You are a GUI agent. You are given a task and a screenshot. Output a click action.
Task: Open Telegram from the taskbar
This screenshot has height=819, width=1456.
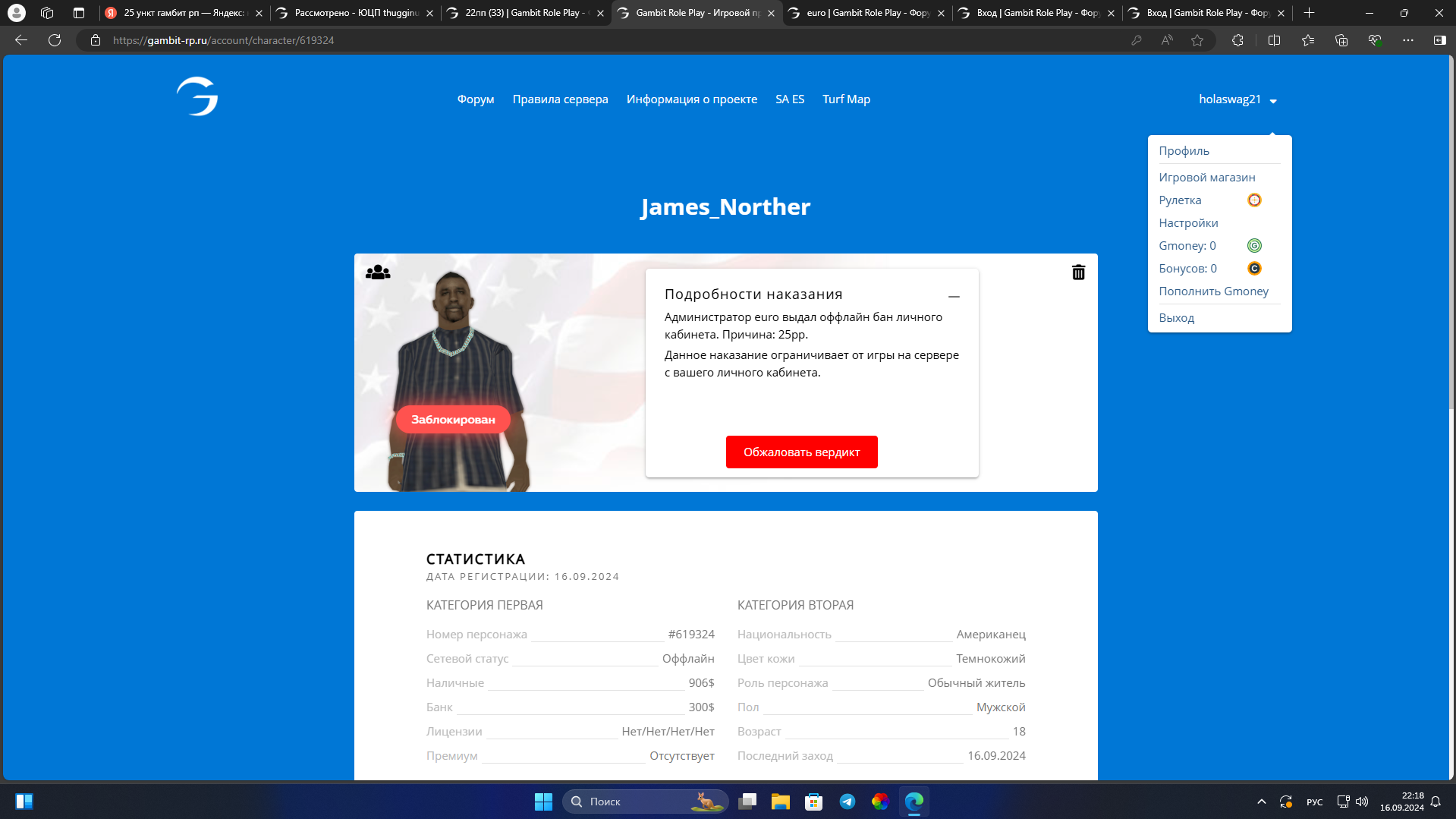pyautogui.click(x=847, y=802)
